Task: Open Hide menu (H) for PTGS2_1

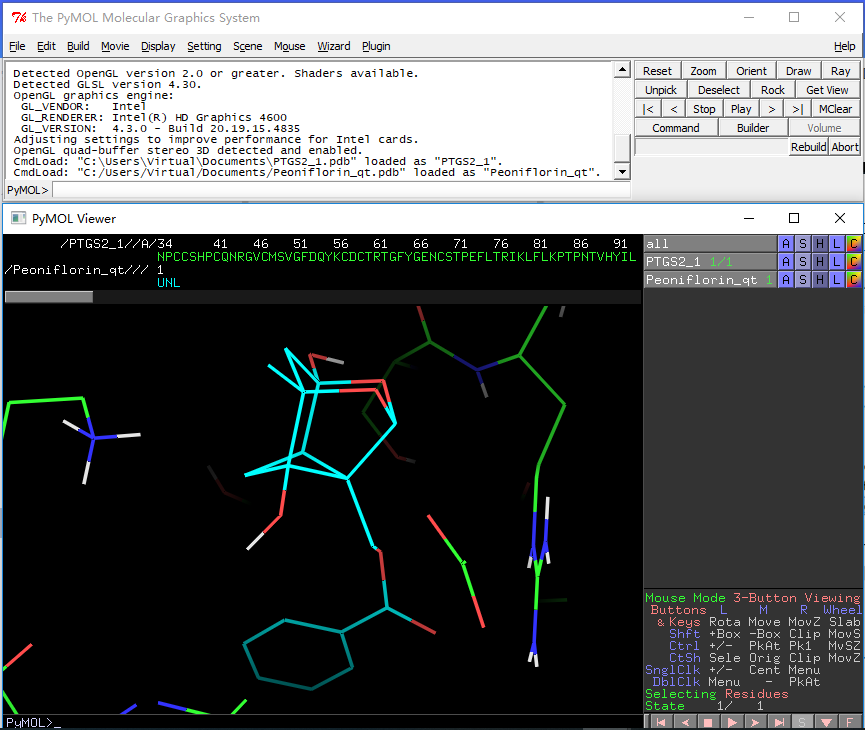Action: click(x=820, y=262)
